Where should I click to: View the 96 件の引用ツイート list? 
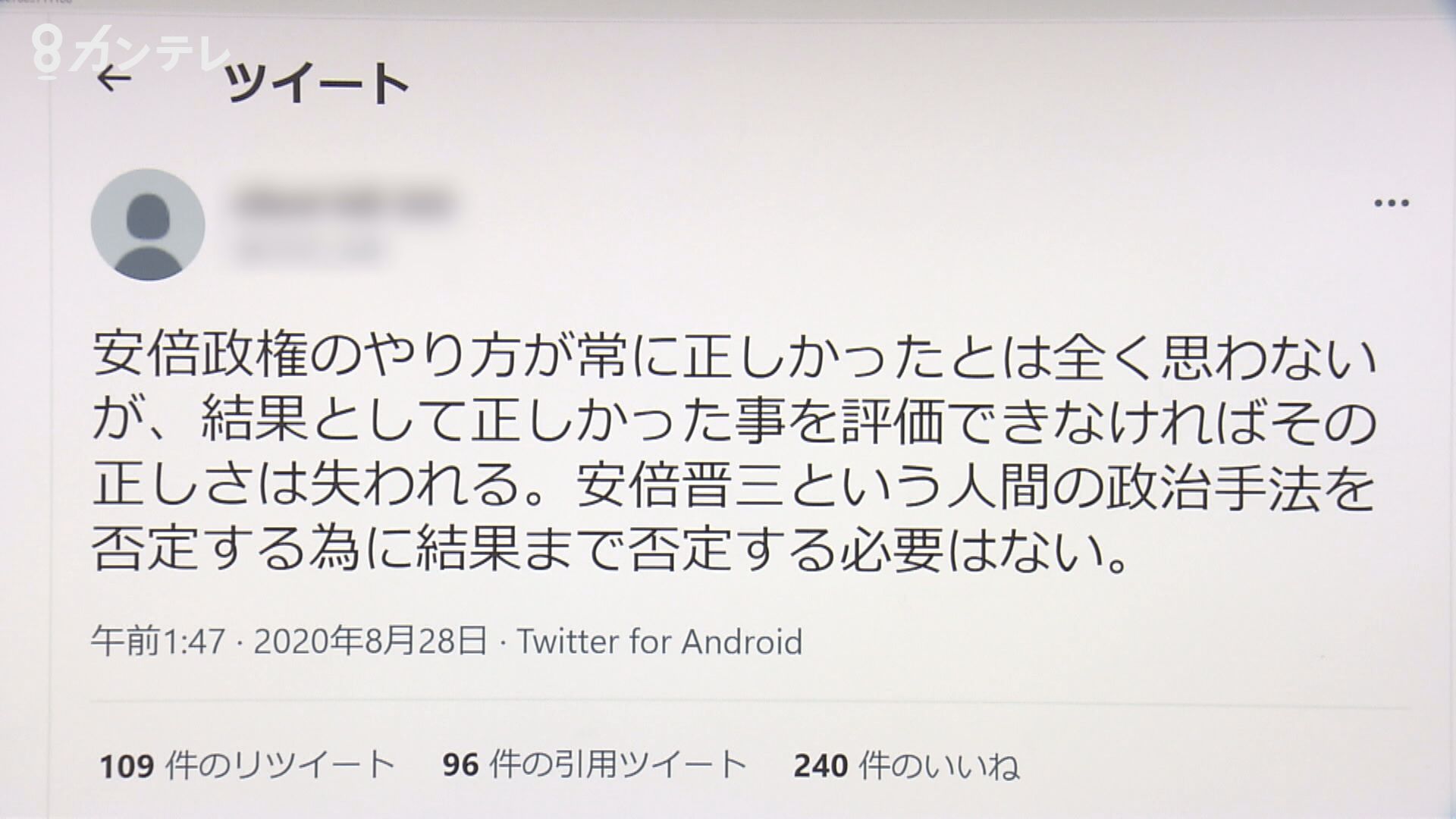[x=595, y=765]
